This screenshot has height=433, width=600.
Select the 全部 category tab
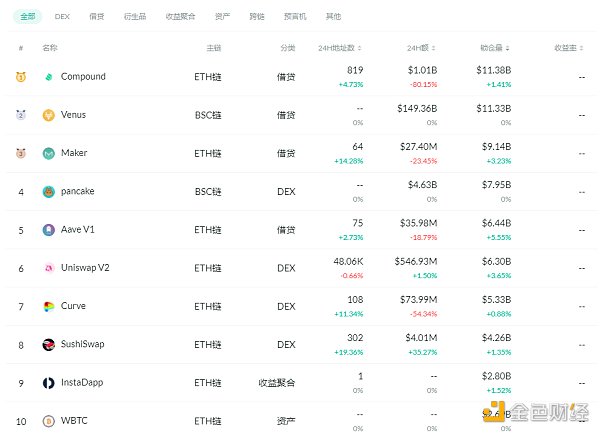pos(28,16)
